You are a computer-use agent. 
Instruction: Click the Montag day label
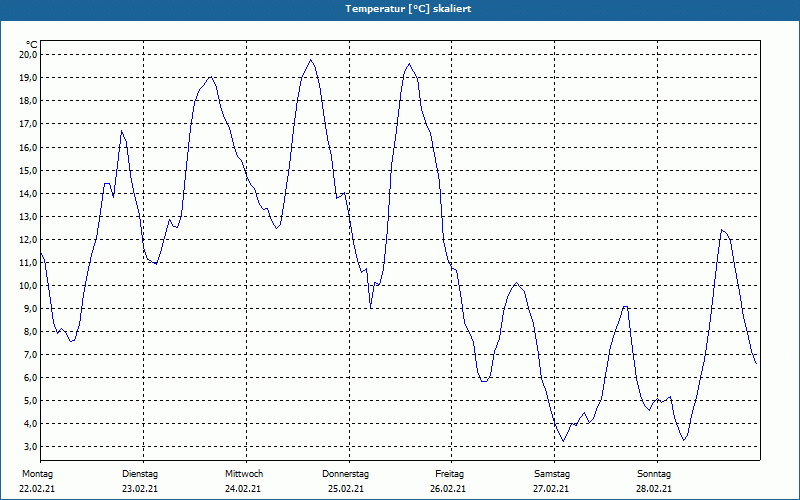pyautogui.click(x=37, y=474)
